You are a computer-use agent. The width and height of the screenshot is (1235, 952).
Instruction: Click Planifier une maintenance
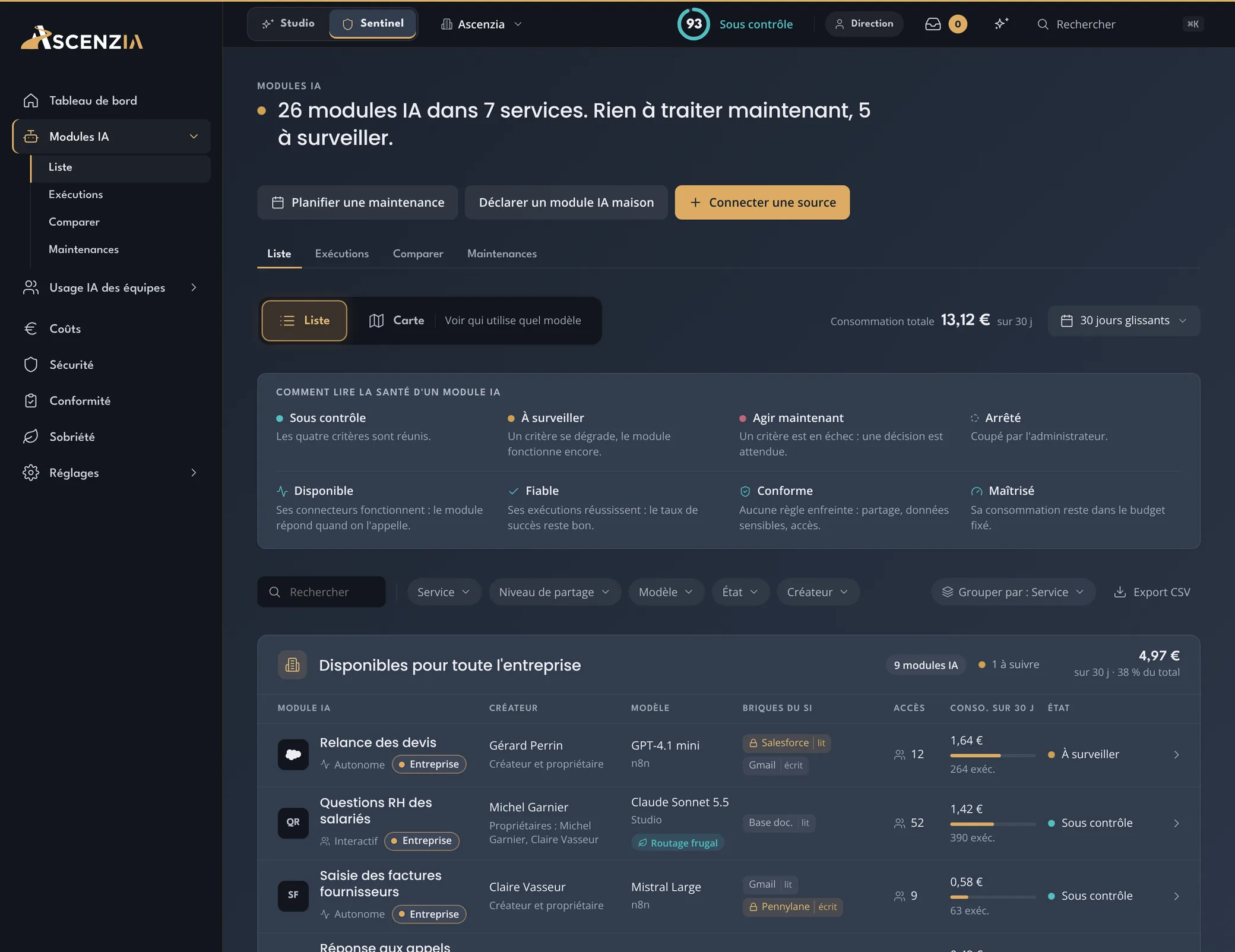click(x=357, y=203)
